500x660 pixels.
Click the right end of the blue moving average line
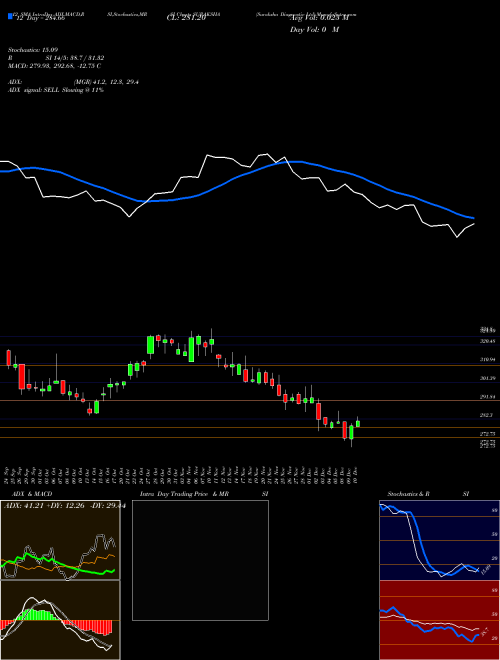pyautogui.click(x=473, y=218)
